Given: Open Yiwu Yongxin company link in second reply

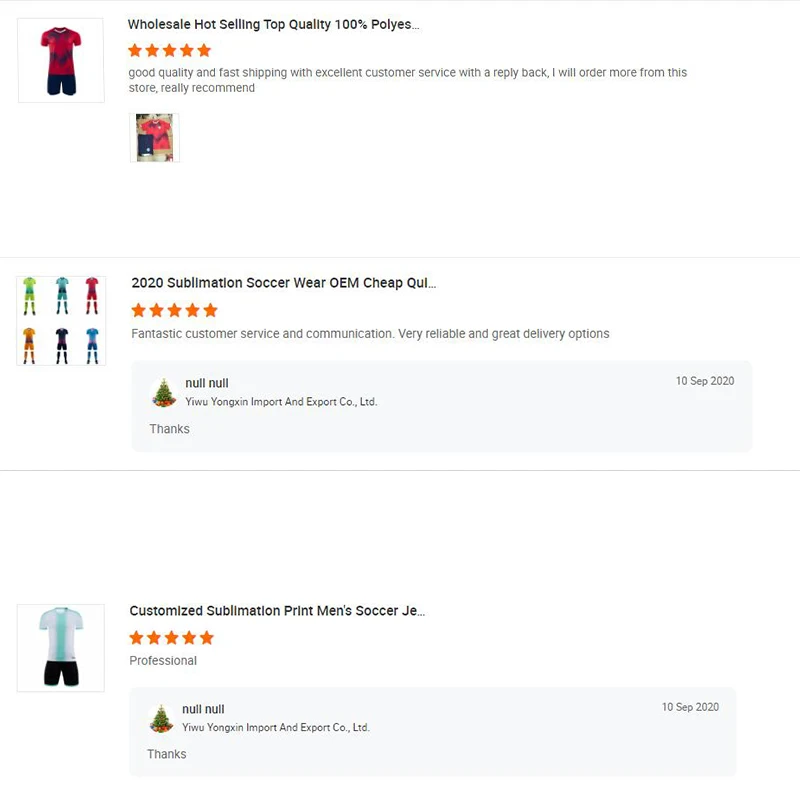Looking at the screenshot, I should (276, 727).
